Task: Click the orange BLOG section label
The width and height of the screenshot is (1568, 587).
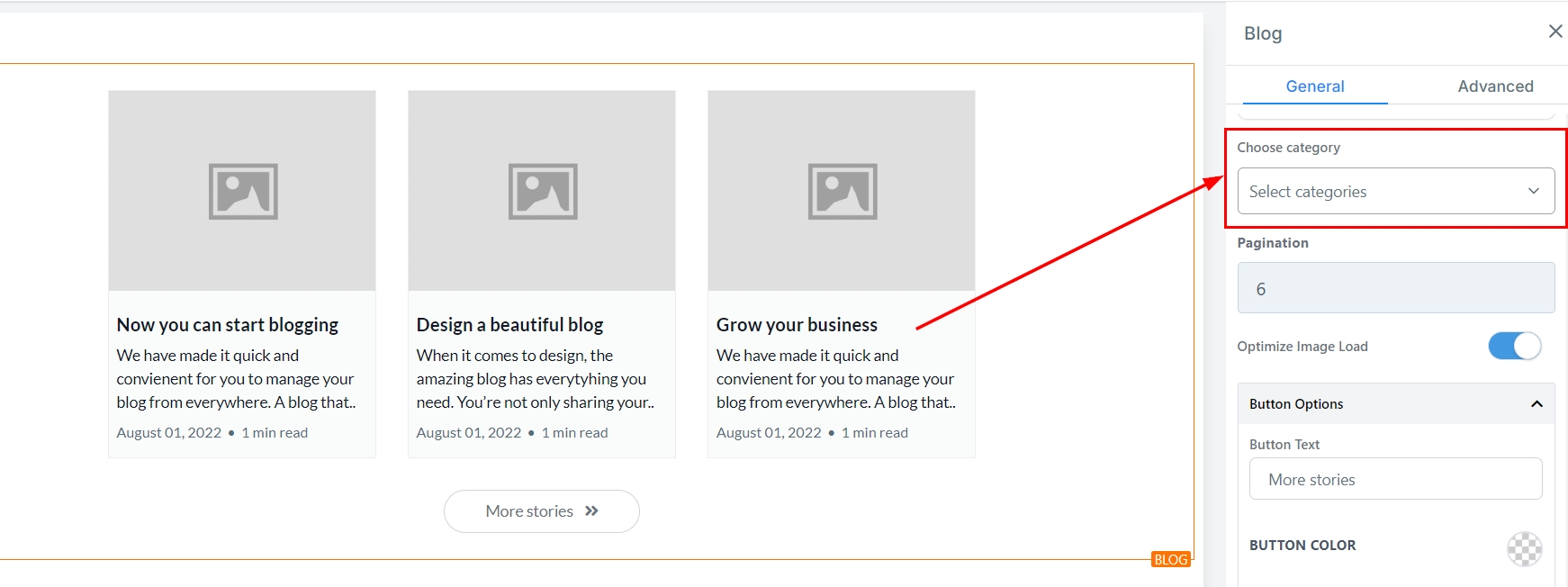Action: 1170,559
